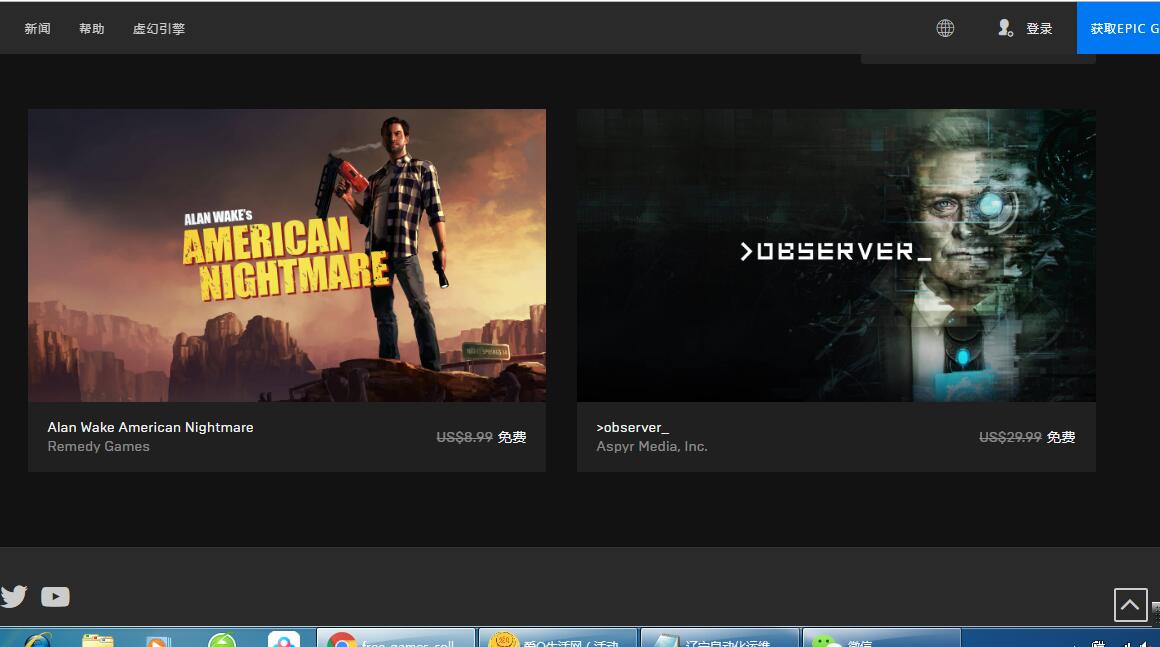
Task: Open the Twitter social link icon
Action: click(x=13, y=596)
